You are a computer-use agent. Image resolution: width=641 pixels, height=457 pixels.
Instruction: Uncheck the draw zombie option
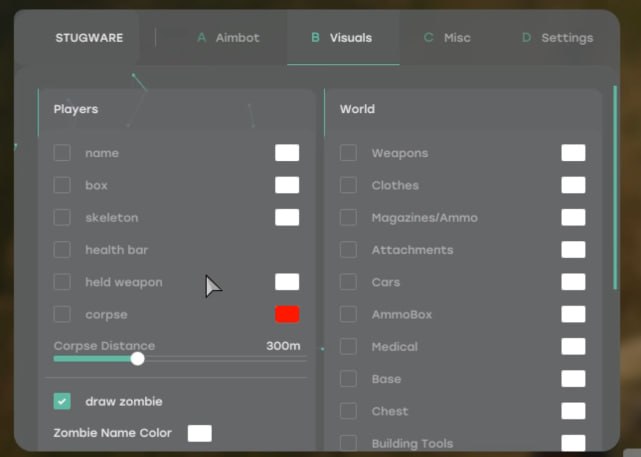[62, 401]
